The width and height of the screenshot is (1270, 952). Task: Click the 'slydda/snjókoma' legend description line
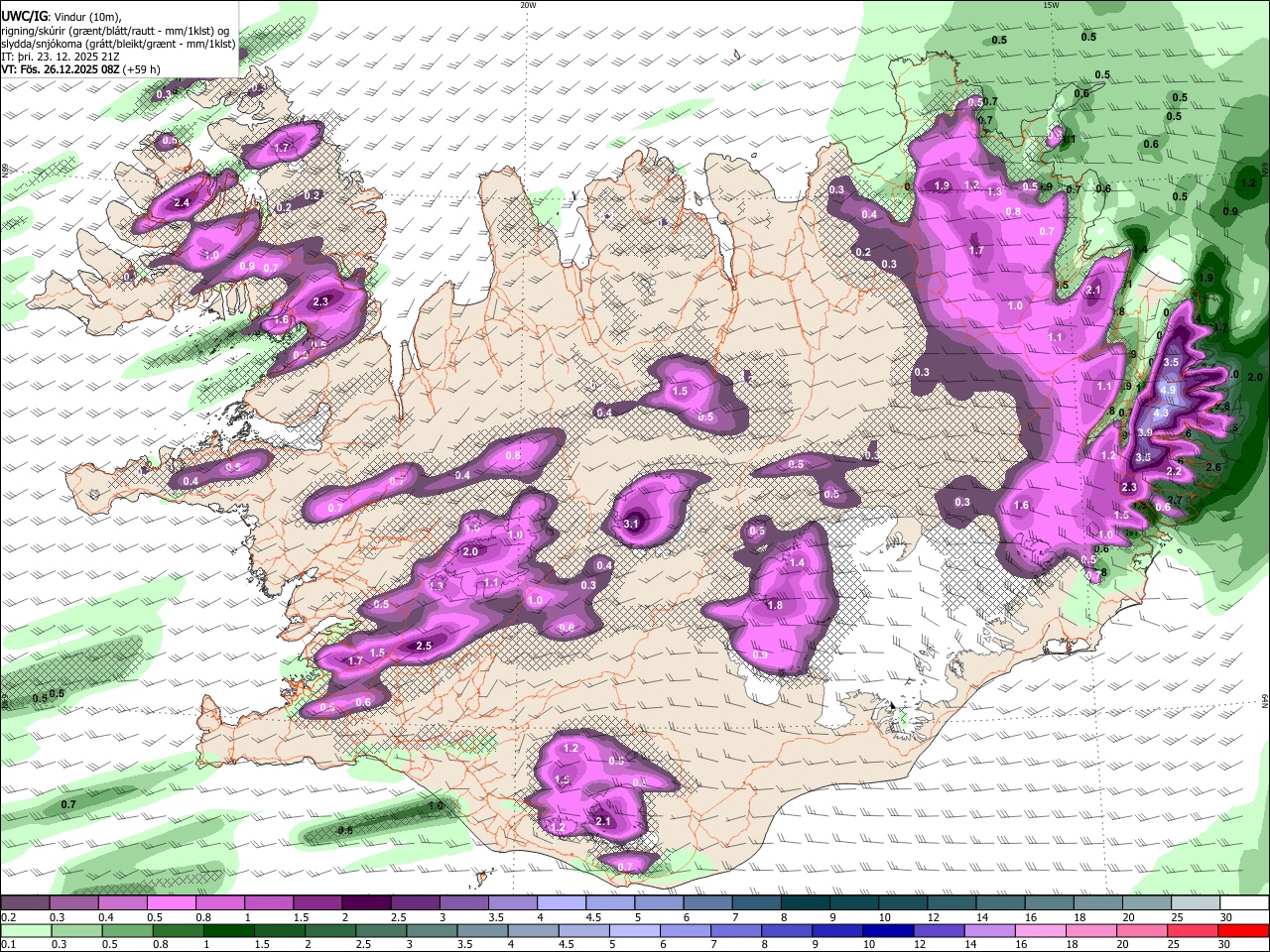(x=118, y=44)
